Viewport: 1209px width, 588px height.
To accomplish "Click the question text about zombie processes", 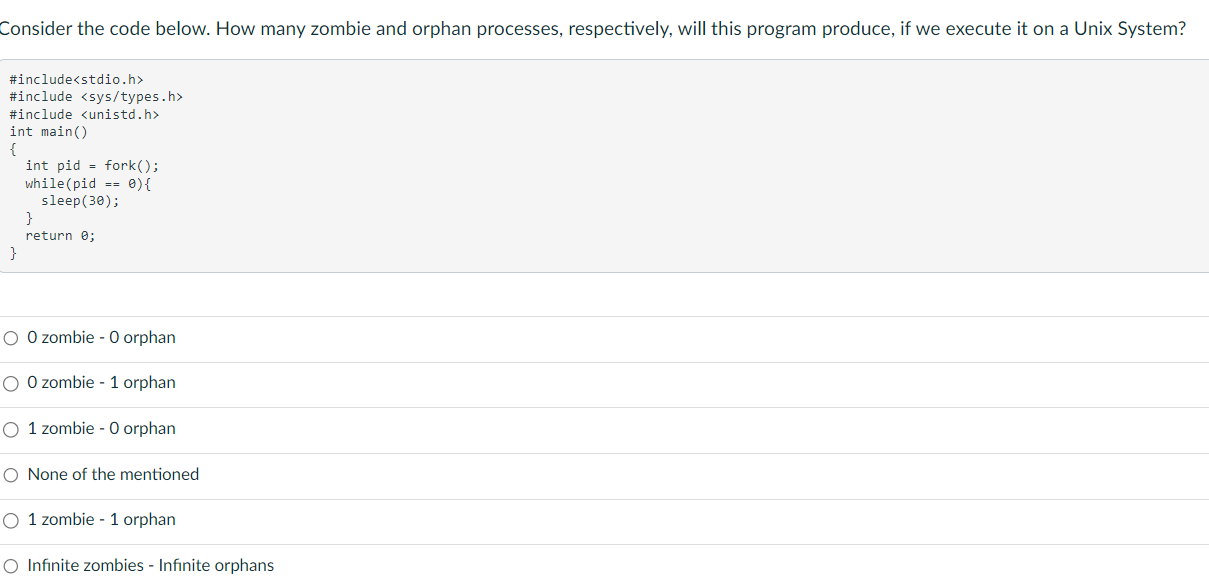I will (592, 29).
